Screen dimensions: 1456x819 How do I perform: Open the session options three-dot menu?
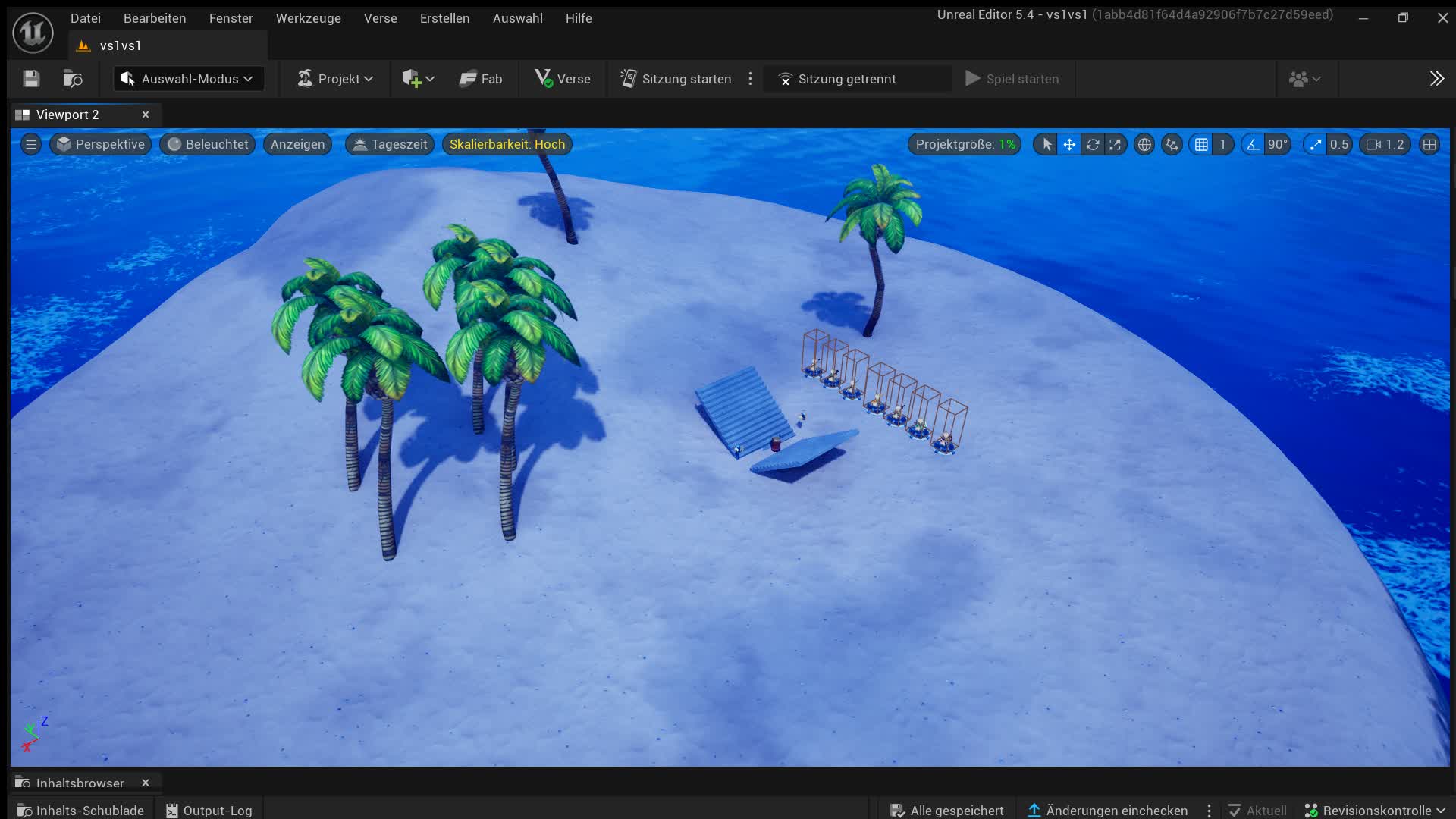coord(750,79)
